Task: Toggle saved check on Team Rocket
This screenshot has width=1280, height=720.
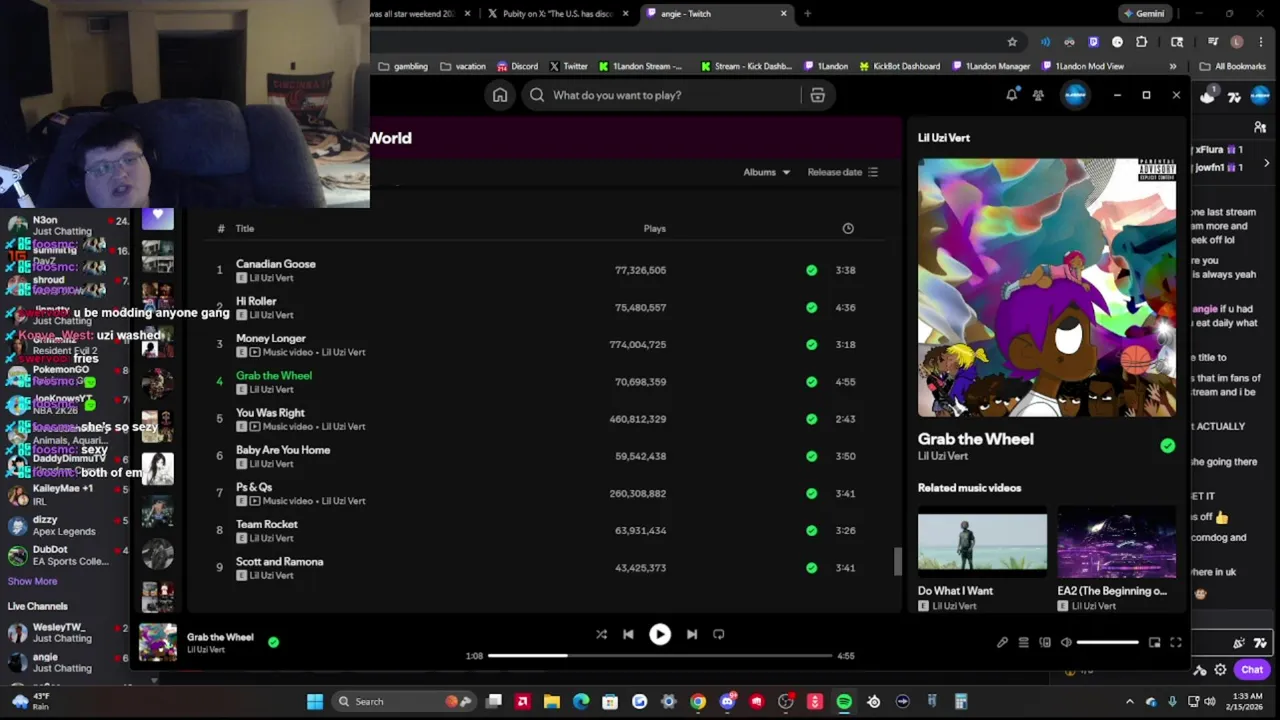Action: pyautogui.click(x=811, y=530)
